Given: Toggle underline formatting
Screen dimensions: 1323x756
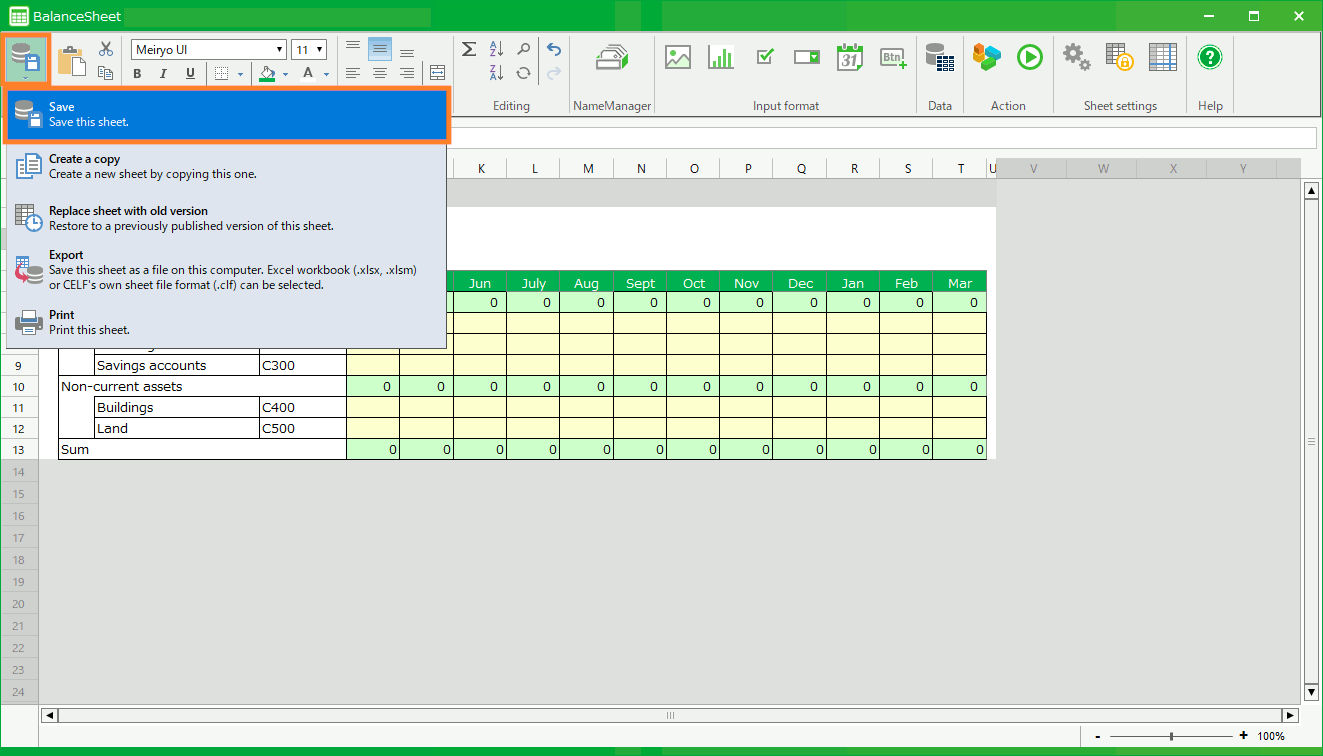Looking at the screenshot, I should click(x=190, y=74).
